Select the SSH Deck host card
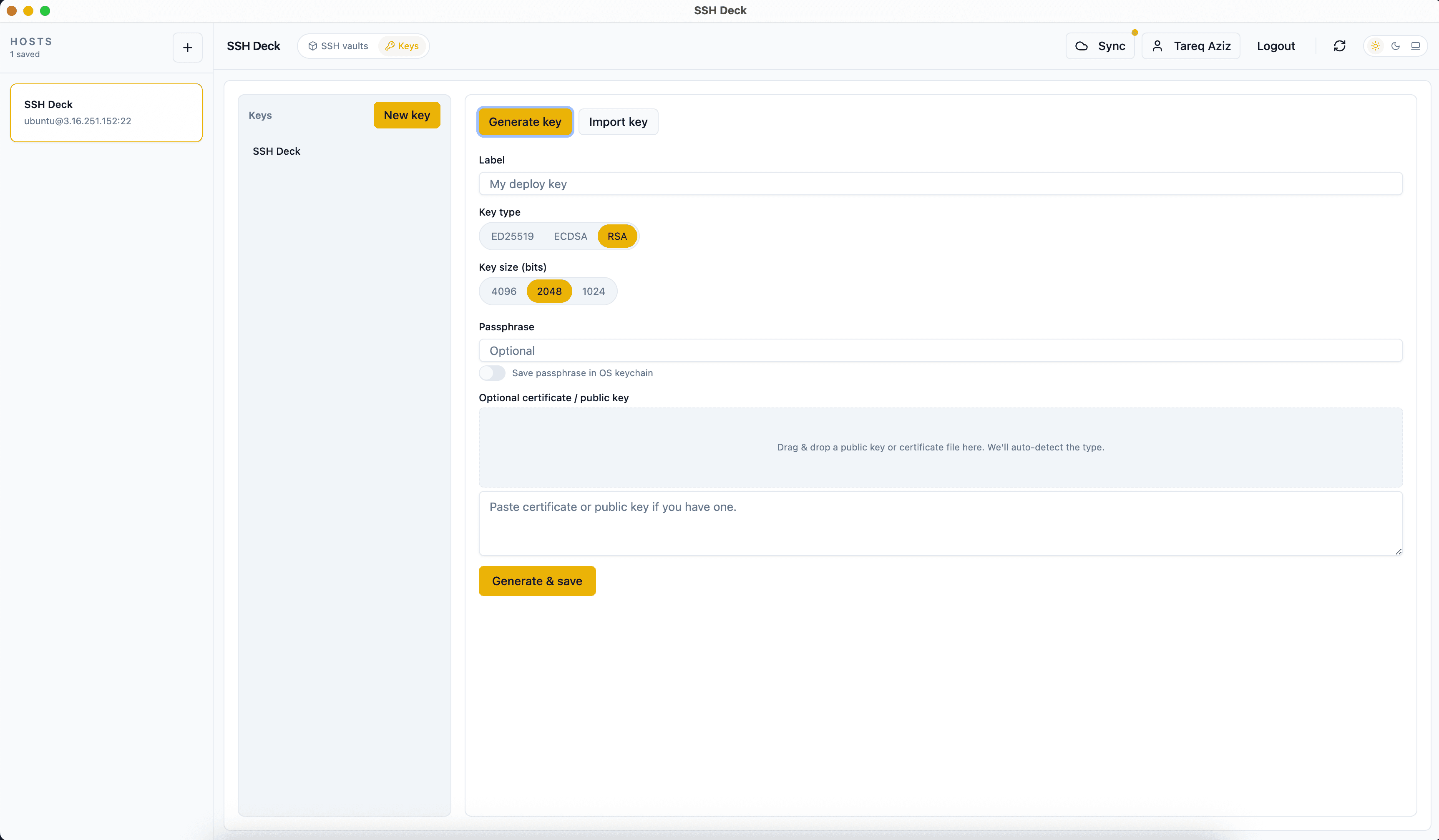 pyautogui.click(x=106, y=113)
